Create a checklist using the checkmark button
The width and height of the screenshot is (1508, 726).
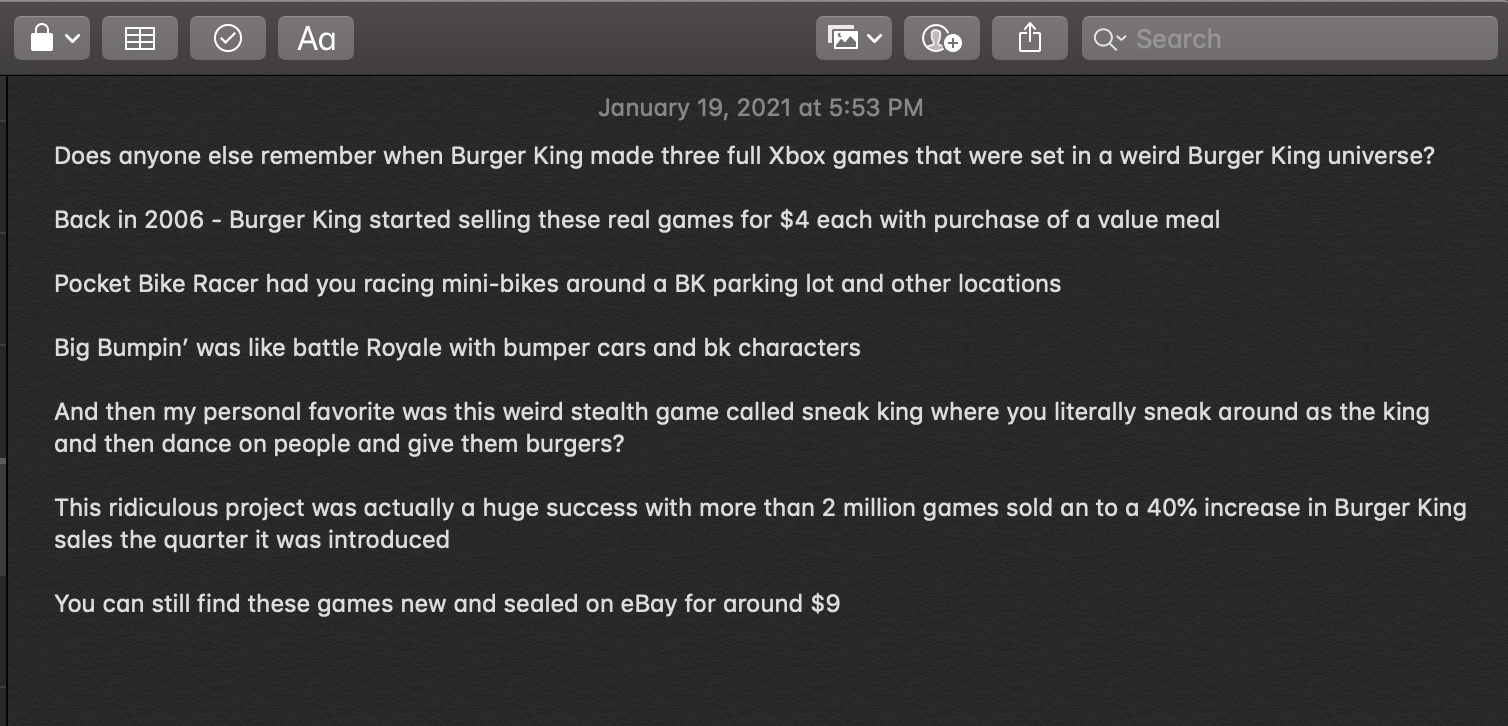228,39
